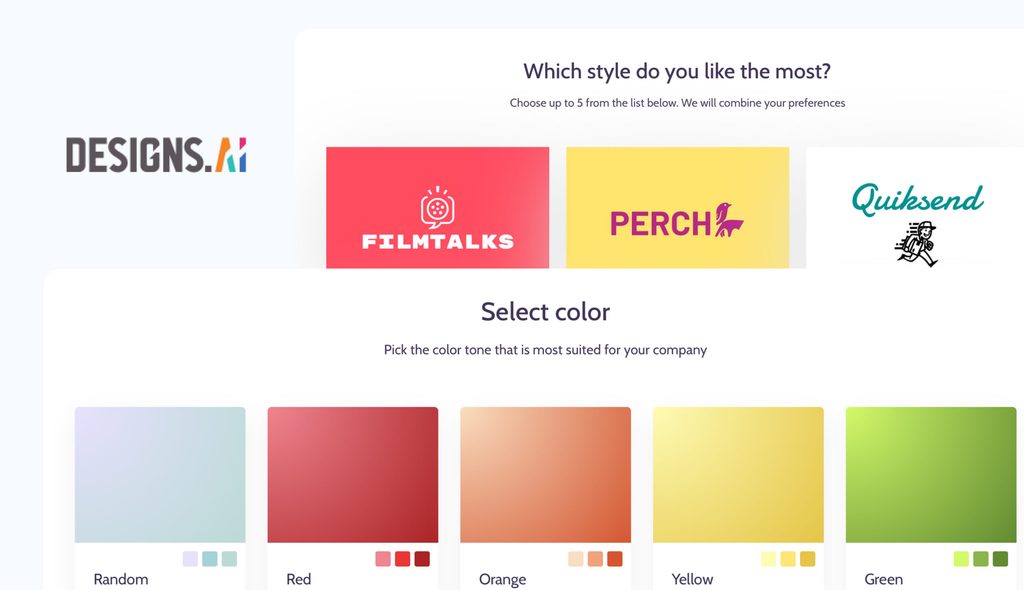The width and height of the screenshot is (1024, 590).
Task: Select the Green gradient color tile
Action: pos(931,474)
